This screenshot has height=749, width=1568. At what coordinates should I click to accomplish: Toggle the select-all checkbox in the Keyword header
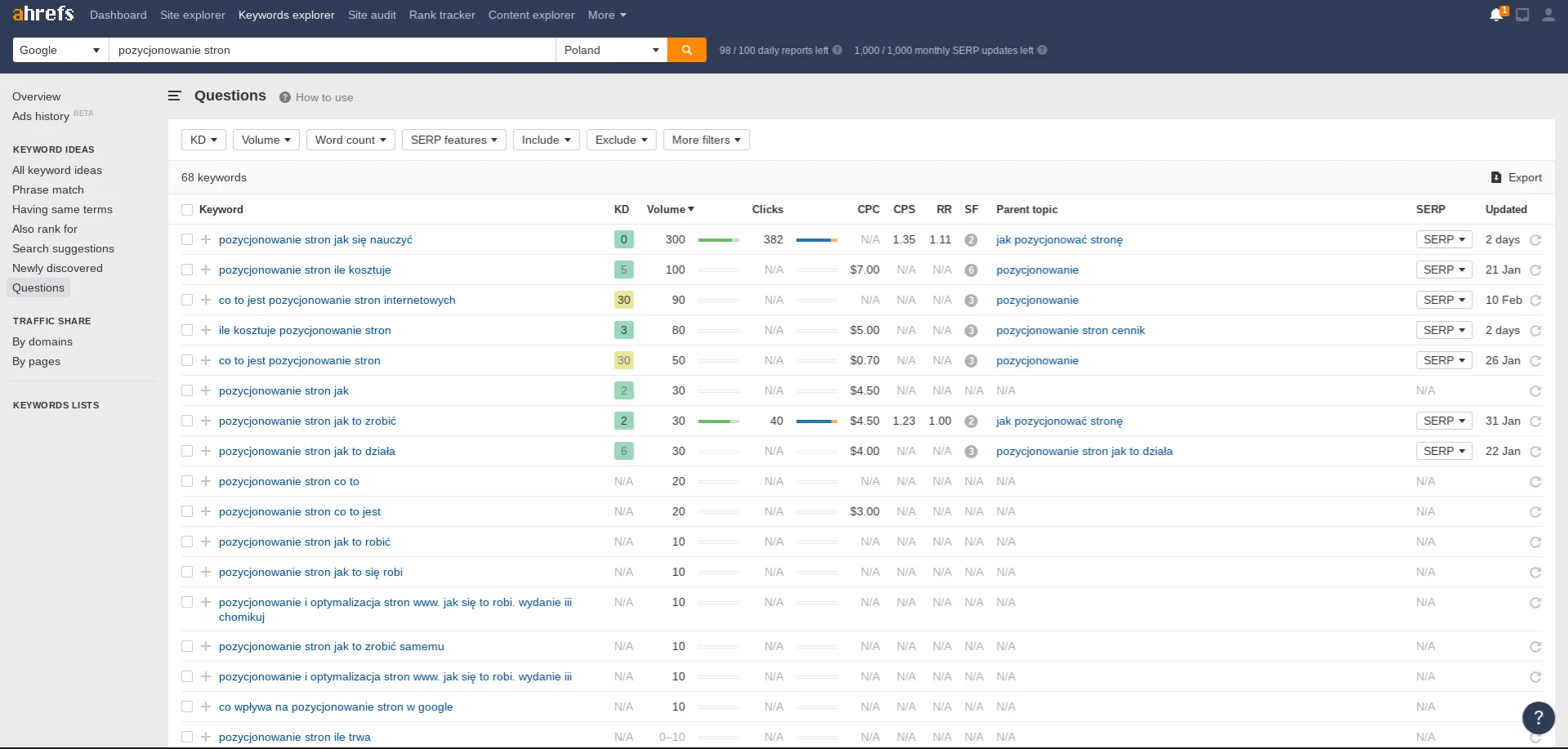click(187, 210)
